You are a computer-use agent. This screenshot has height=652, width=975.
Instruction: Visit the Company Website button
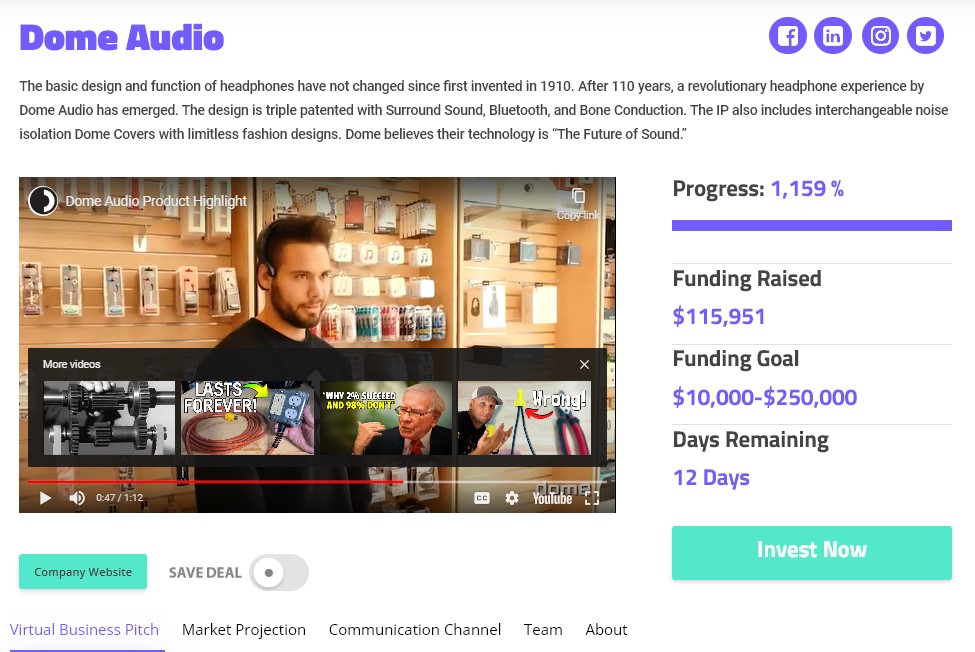click(83, 572)
